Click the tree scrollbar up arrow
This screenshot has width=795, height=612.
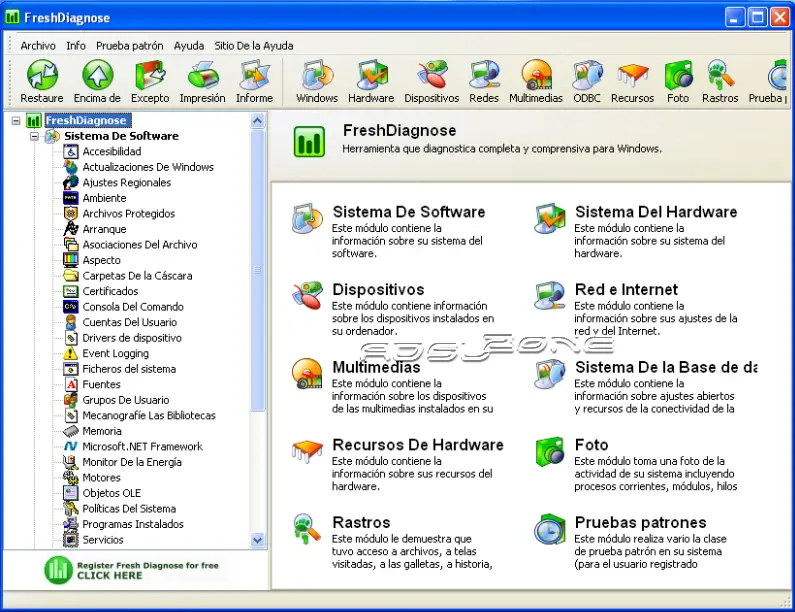(x=258, y=121)
